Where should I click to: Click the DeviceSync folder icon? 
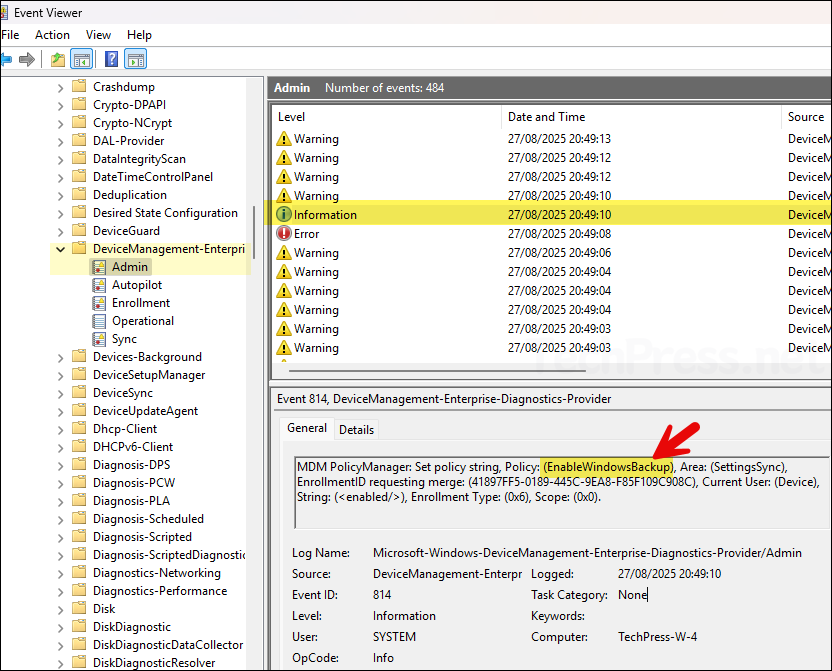click(x=79, y=392)
